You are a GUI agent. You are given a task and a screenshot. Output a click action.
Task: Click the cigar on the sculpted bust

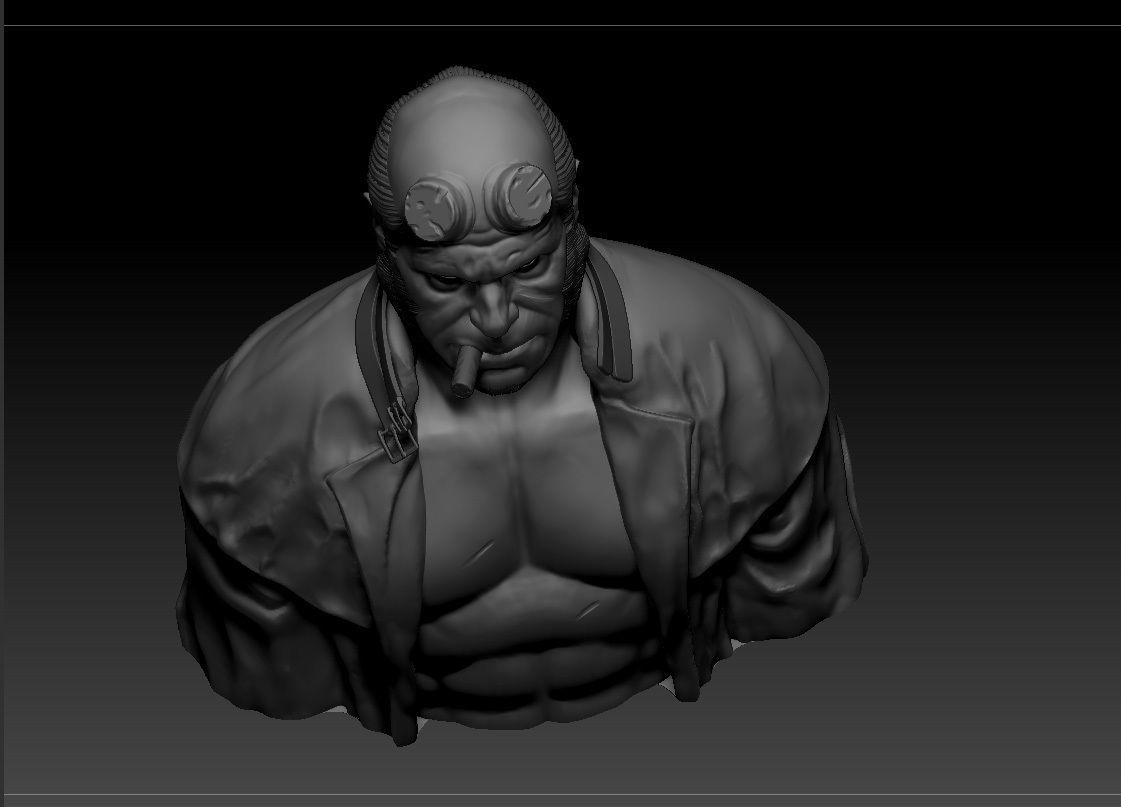(x=467, y=371)
